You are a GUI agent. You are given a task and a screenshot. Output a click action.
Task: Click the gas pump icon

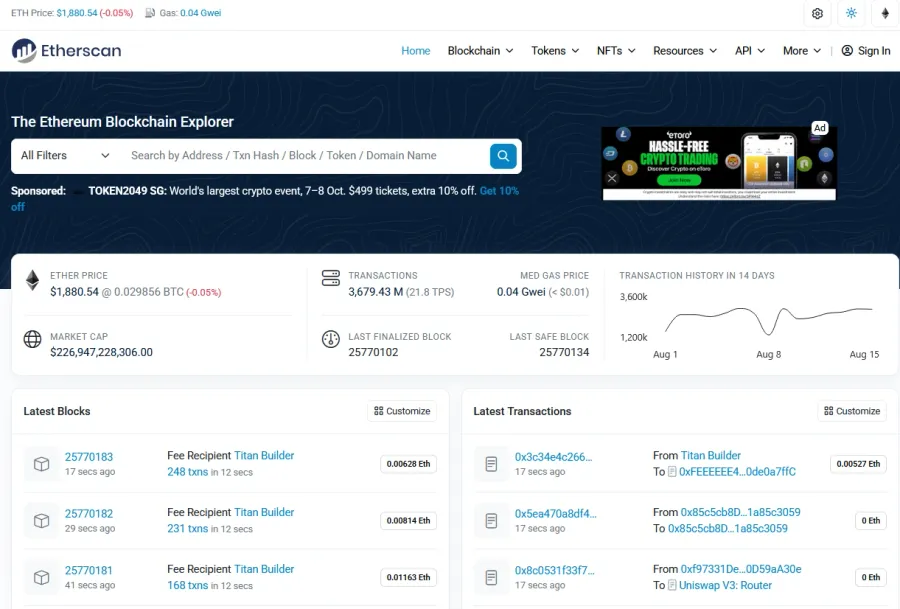pyautogui.click(x=150, y=13)
